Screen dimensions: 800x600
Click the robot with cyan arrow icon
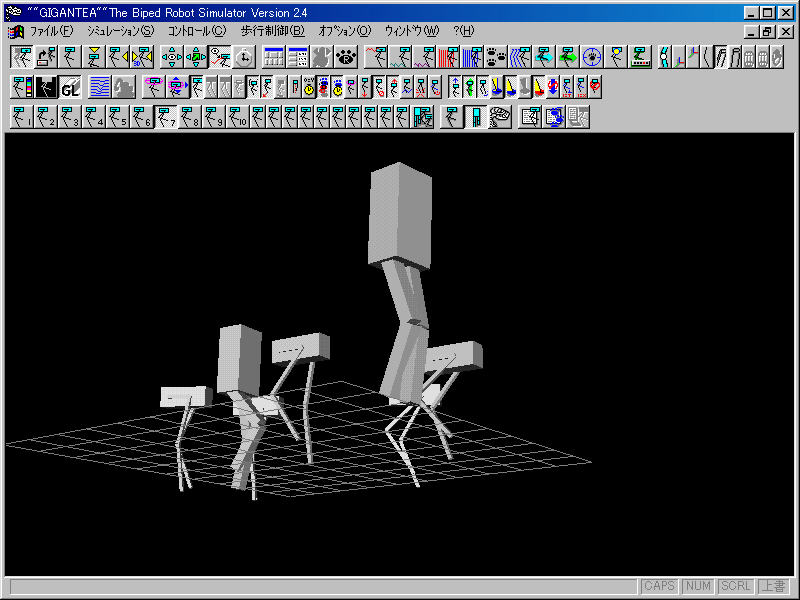[544, 57]
